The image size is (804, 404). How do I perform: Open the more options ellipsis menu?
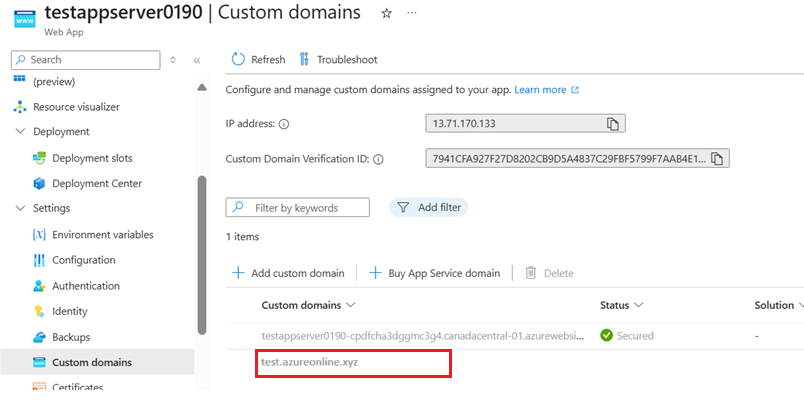(412, 13)
